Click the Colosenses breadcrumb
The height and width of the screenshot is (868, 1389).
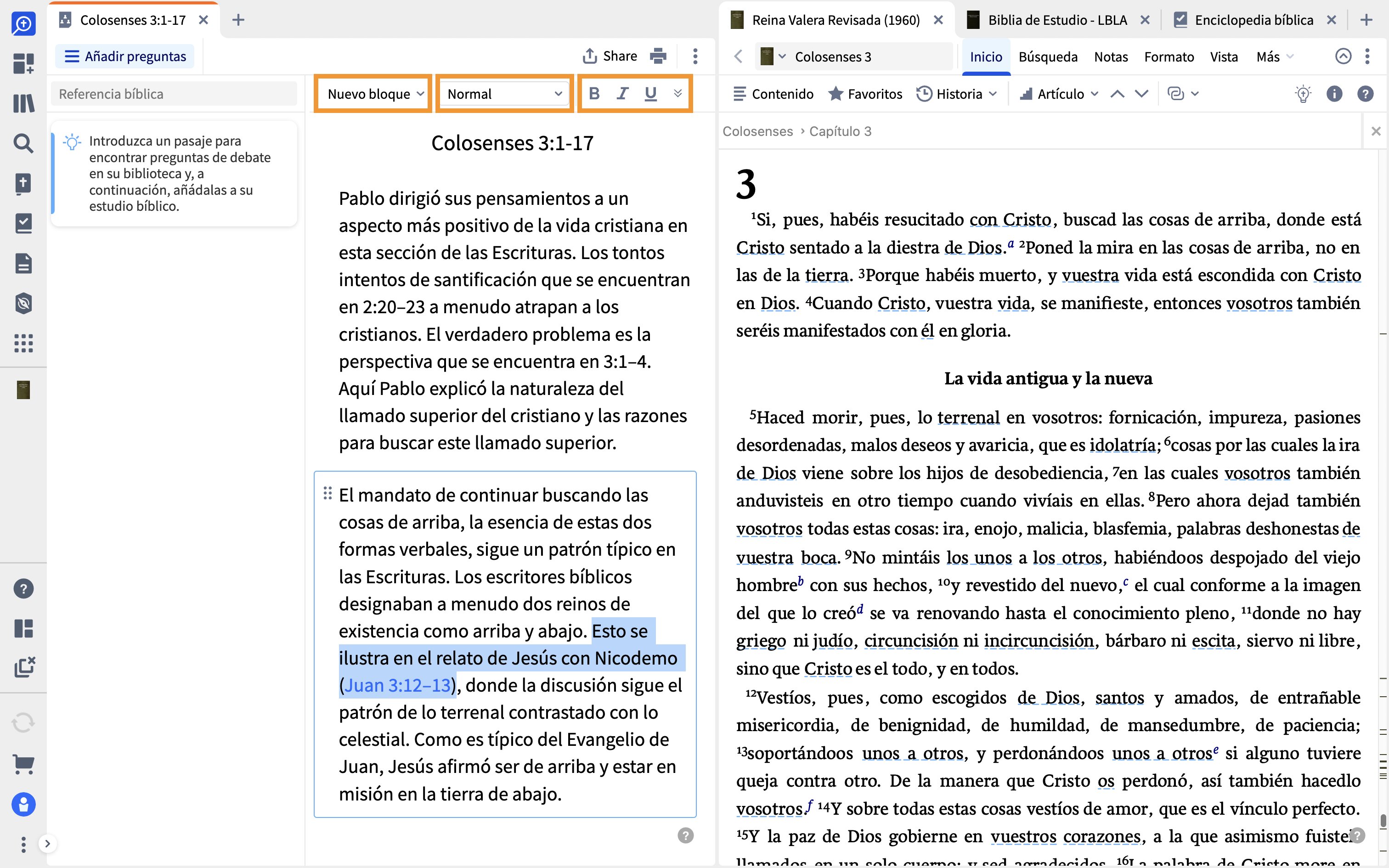click(x=757, y=131)
